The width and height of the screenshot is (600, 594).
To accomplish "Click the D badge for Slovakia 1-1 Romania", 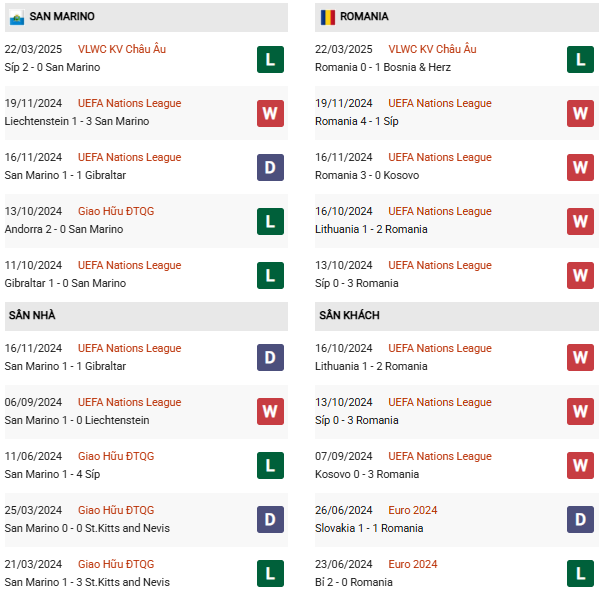I will pos(580,519).
